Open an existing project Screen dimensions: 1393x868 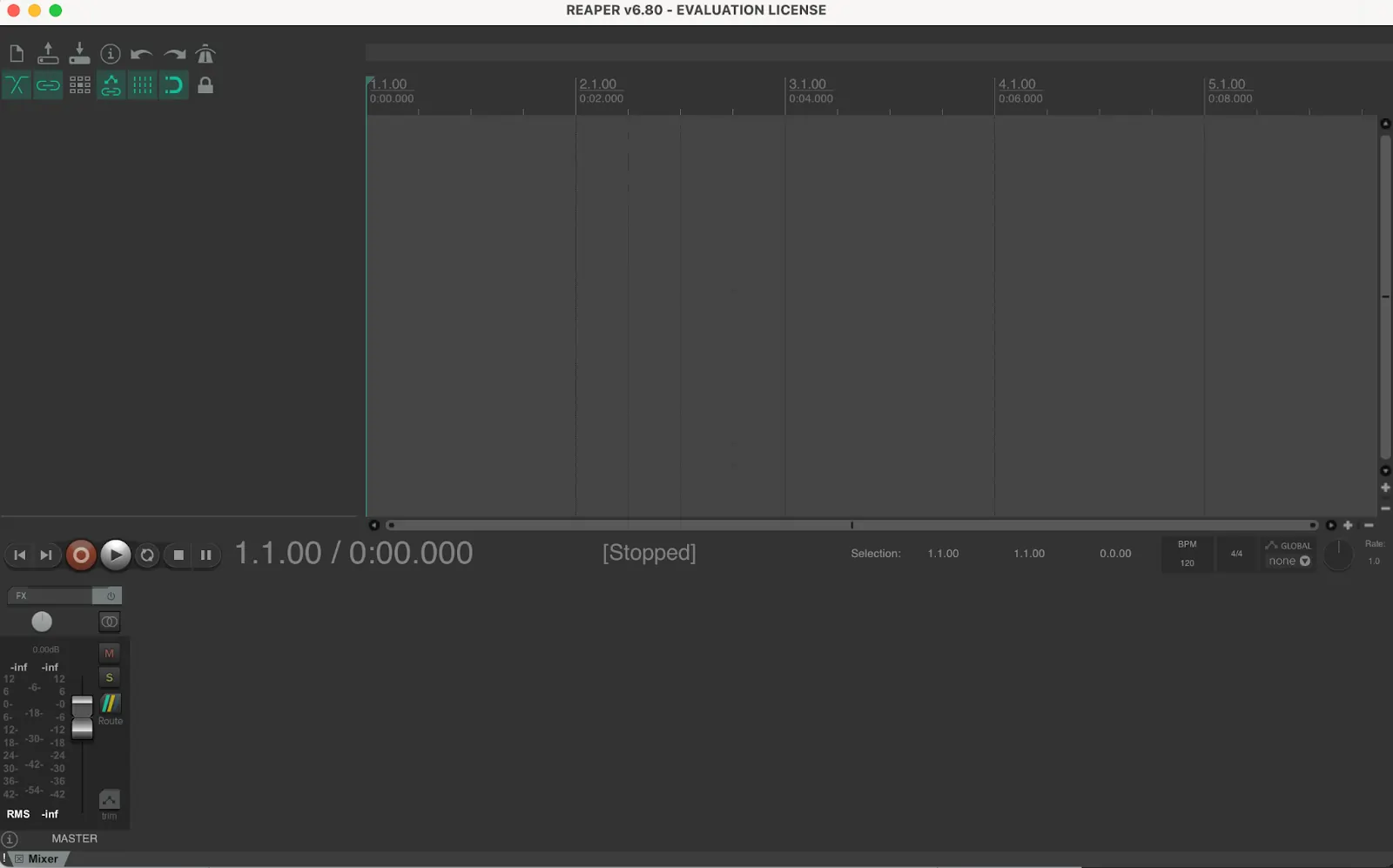(48, 53)
